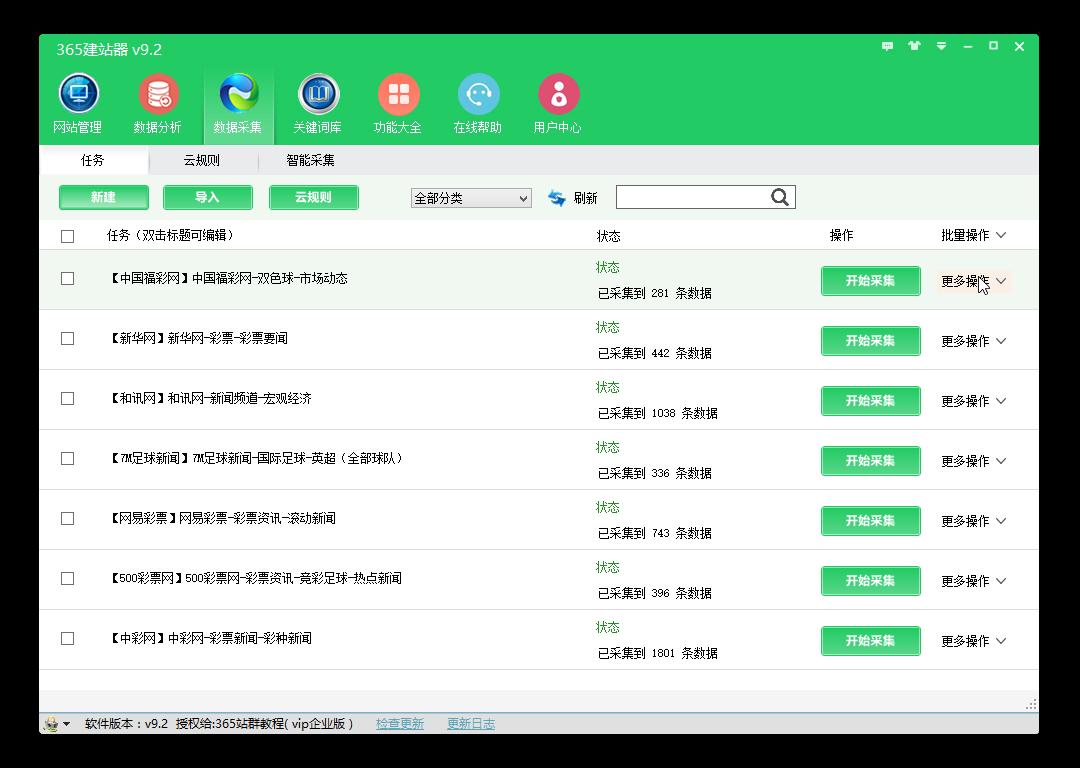
Task: Click the 已采集到 1801 条数据 status text
Action: (658, 653)
